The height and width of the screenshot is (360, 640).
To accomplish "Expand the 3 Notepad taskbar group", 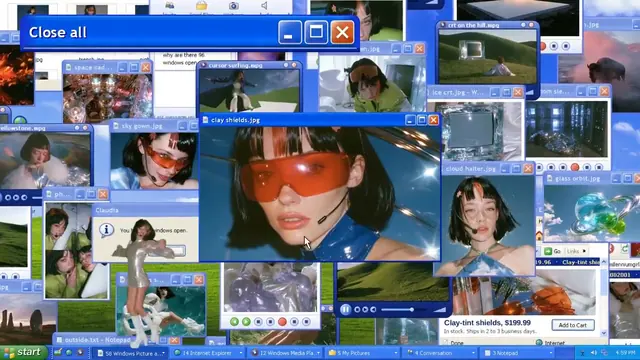I will pyautogui.click(x=516, y=353).
